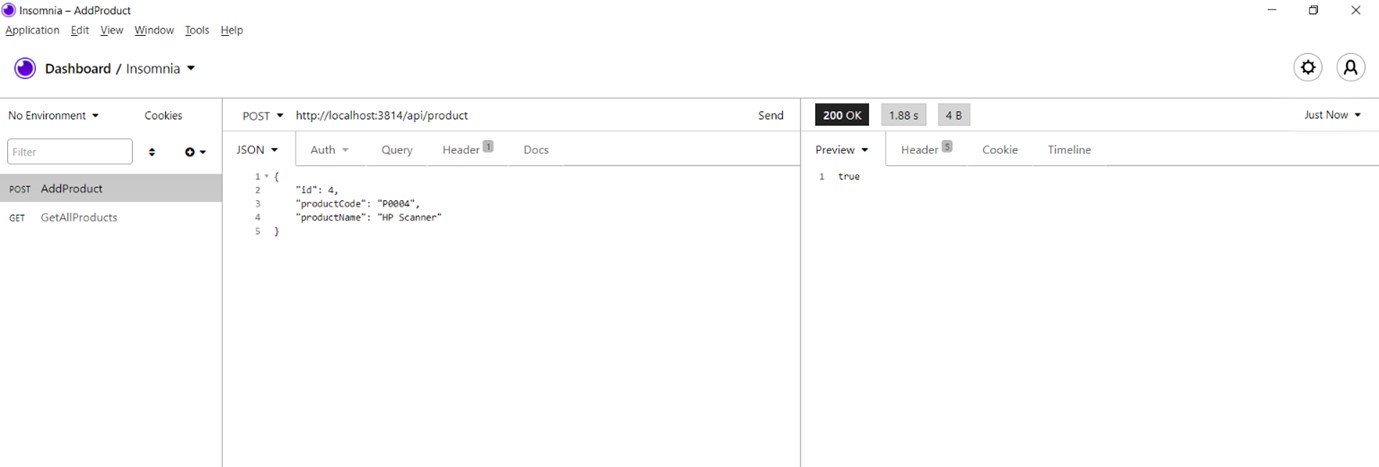Viewport: 1379px width, 467px height.
Task: Collapse the JSON body fold arrow on line 1
Action: [266, 177]
